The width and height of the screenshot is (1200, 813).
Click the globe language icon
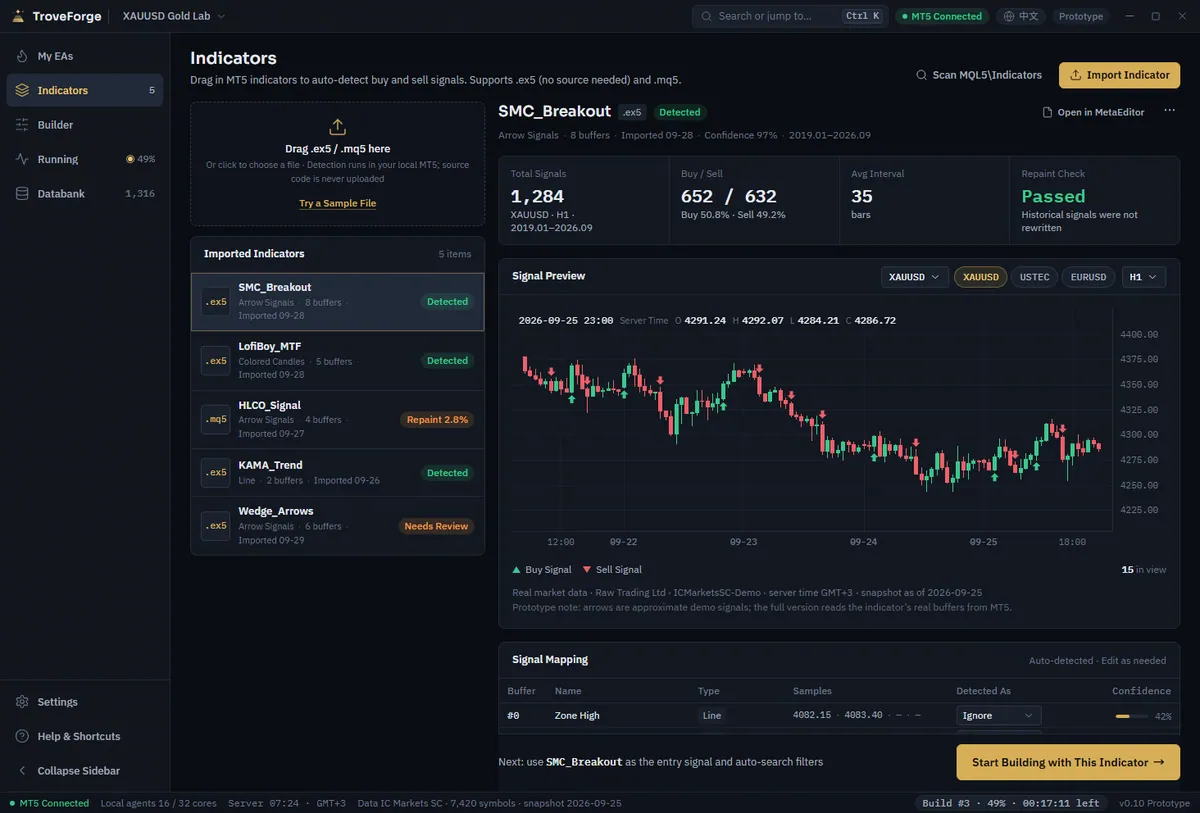coord(1009,16)
